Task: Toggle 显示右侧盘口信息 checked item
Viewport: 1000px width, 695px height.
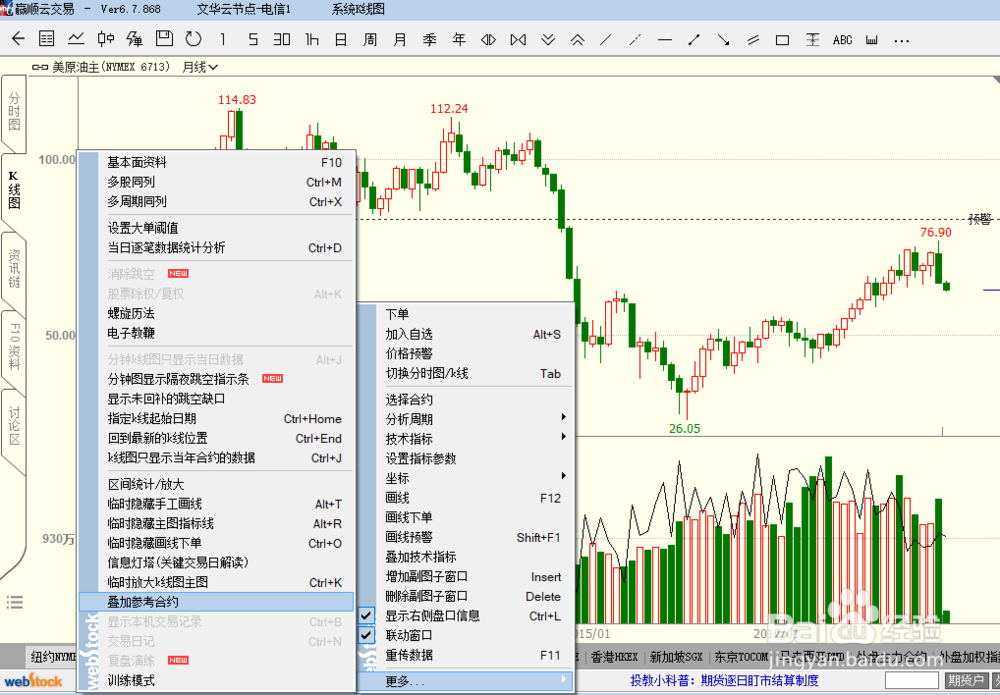Action: click(466, 616)
